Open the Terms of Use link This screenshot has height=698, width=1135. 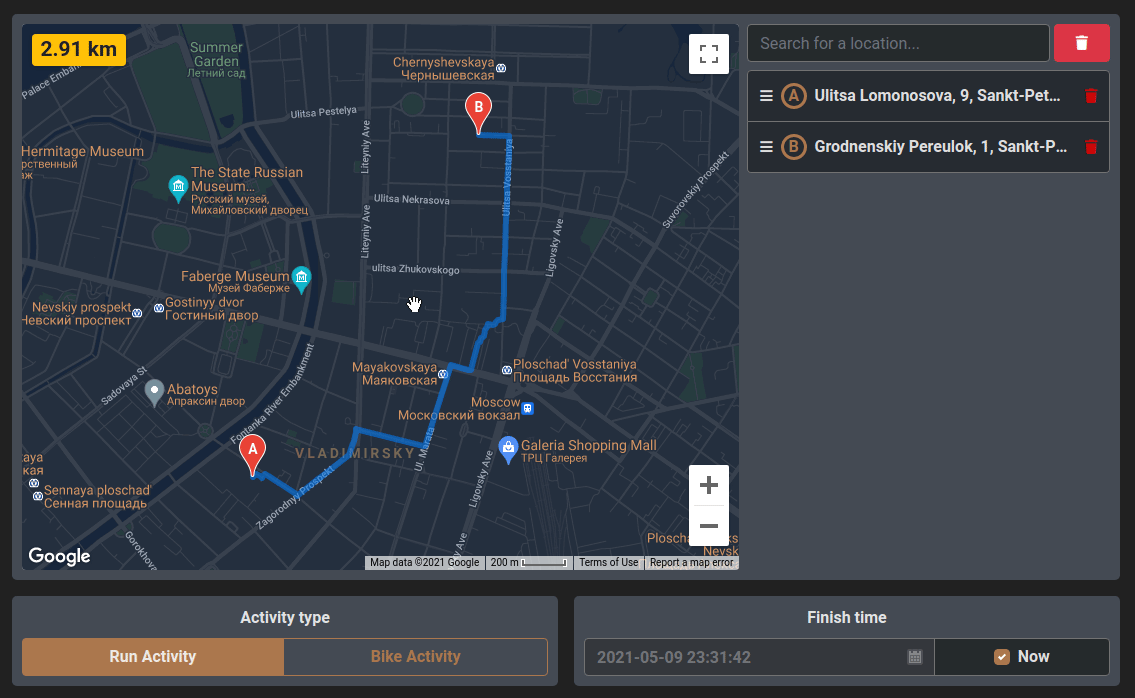coord(609,563)
